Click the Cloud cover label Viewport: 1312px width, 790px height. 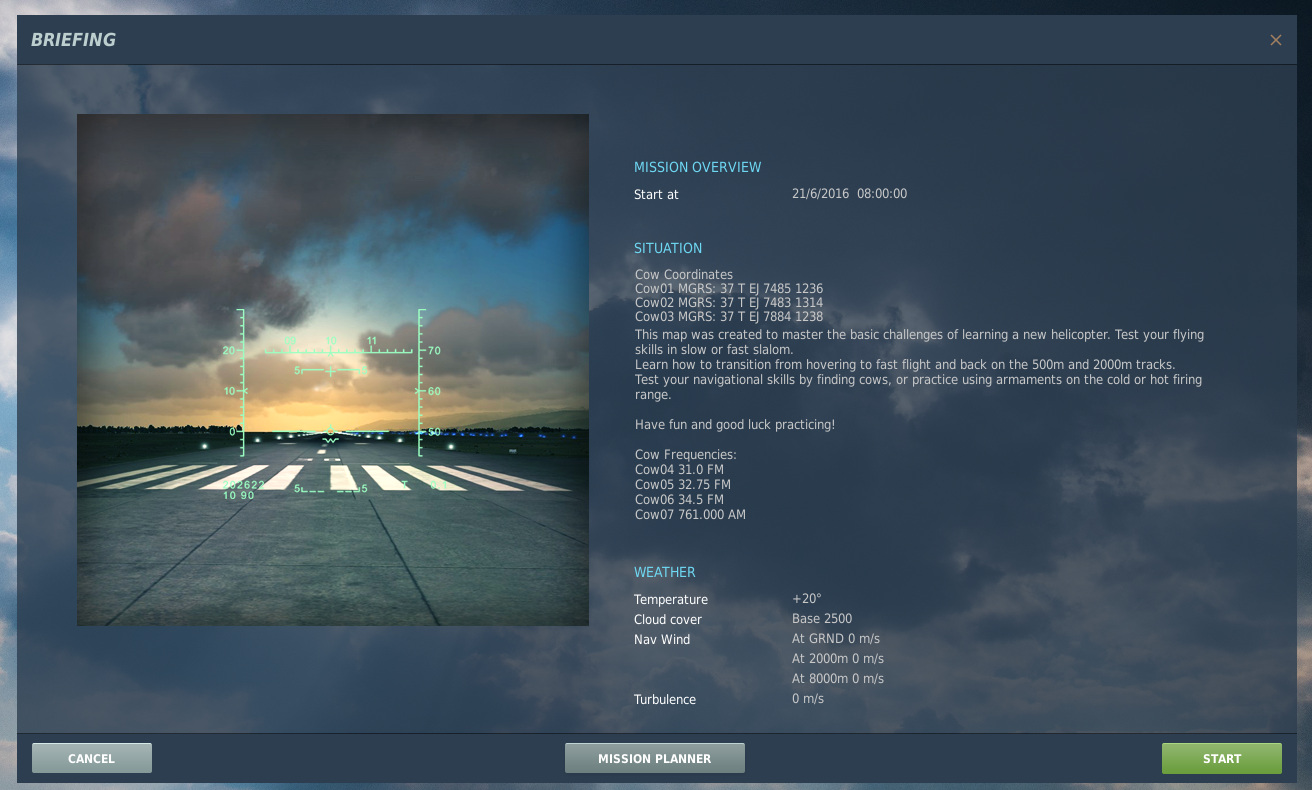tap(668, 620)
